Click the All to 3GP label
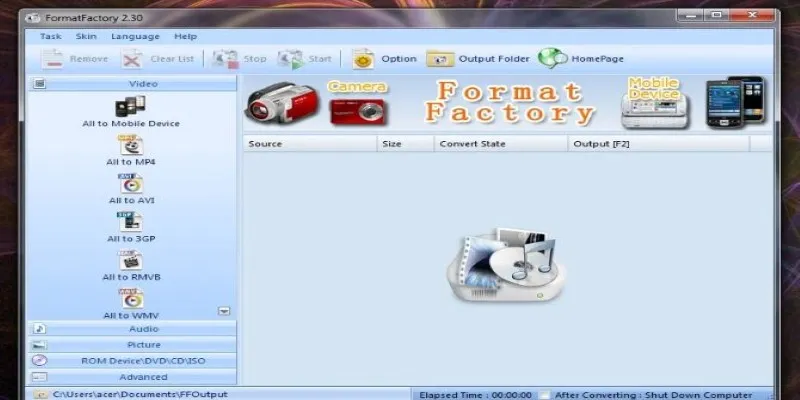 [131, 239]
